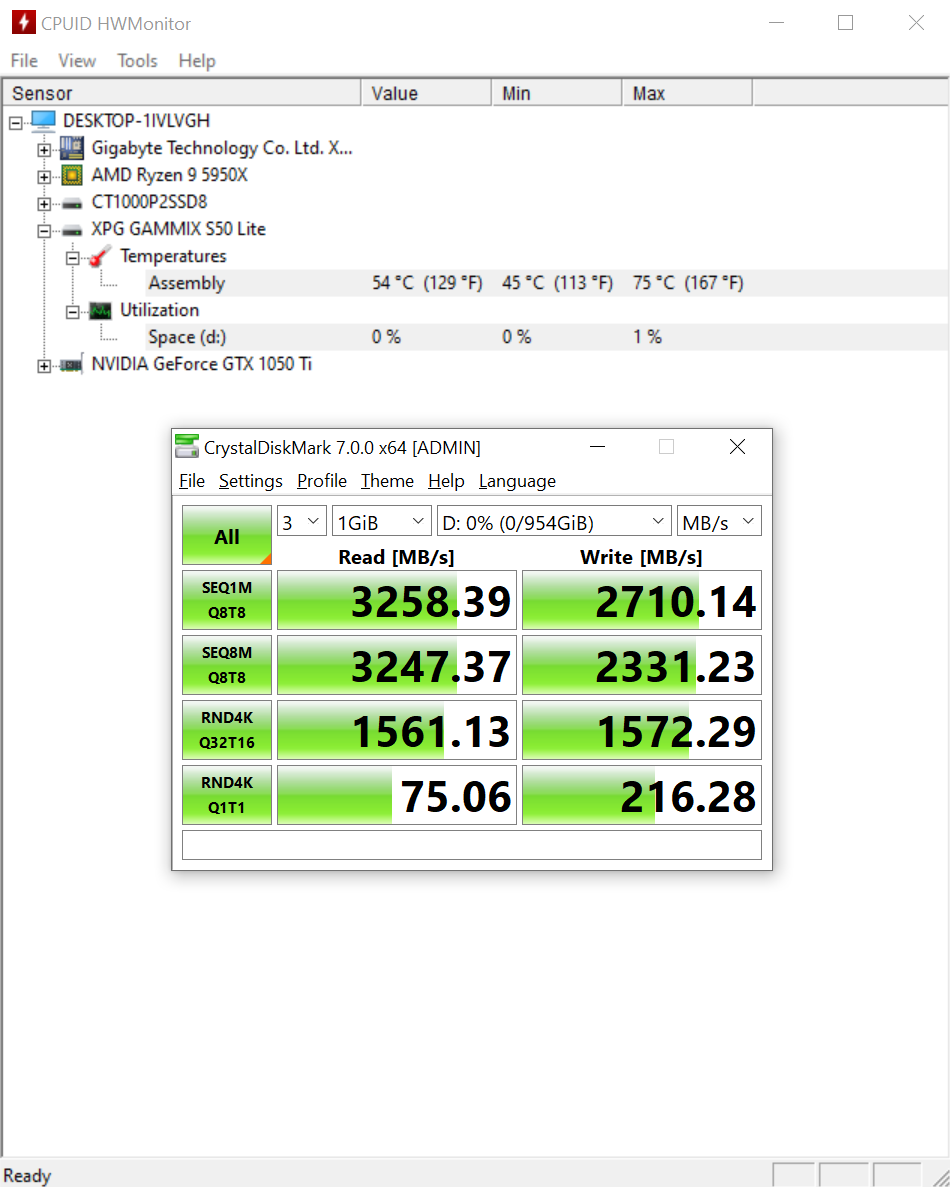This screenshot has height=1187, width=950.
Task: Minimize the CrystalDiskMark window
Action: click(597, 447)
